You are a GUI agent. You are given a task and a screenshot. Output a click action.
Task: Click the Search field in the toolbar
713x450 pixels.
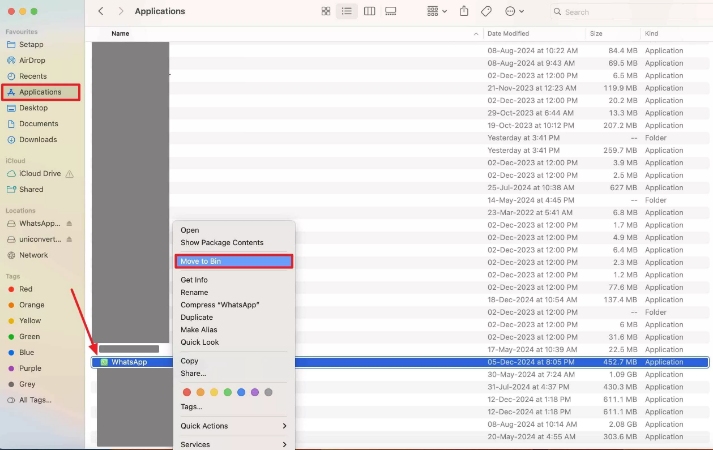600,12
